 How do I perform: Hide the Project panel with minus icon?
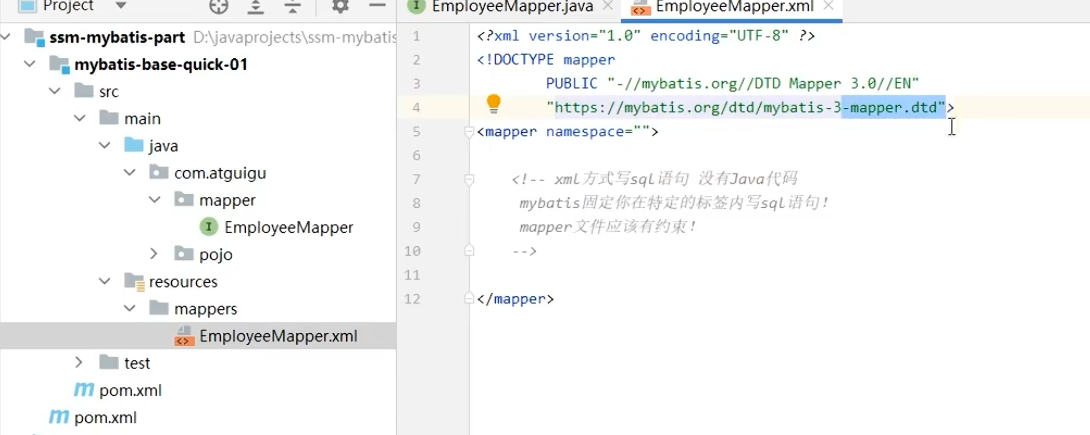click(377, 6)
